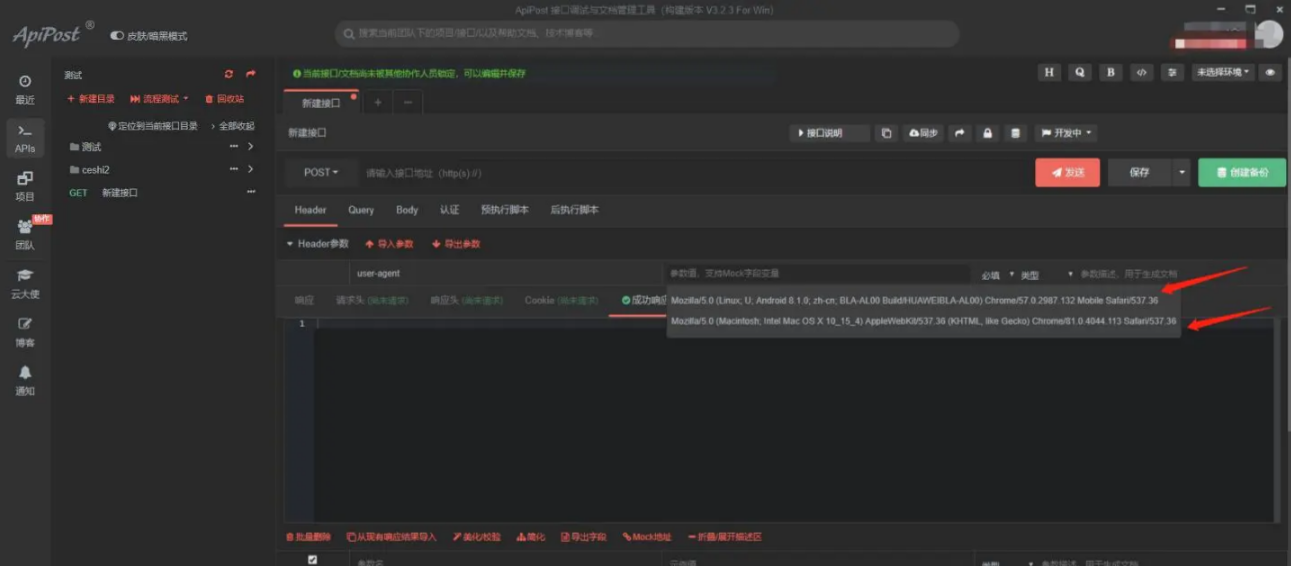The image size is (1291, 566).
Task: Open the 项目 projects sidebar icon
Action: (x=25, y=186)
